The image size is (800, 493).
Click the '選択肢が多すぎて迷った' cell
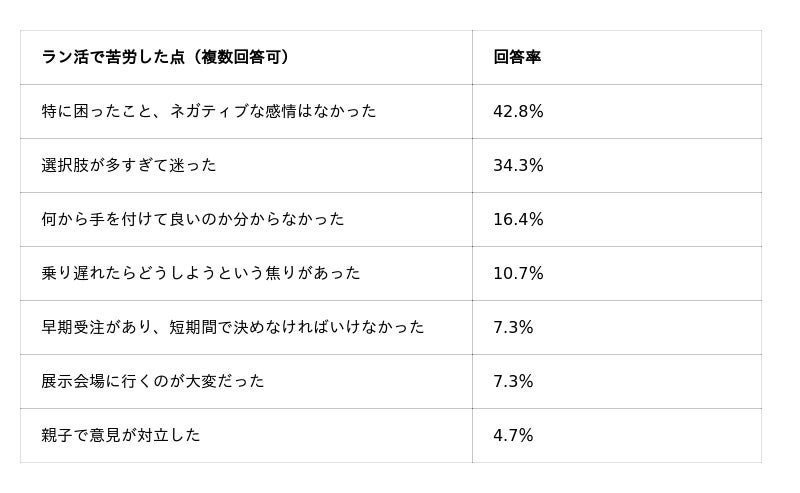(x=129, y=166)
